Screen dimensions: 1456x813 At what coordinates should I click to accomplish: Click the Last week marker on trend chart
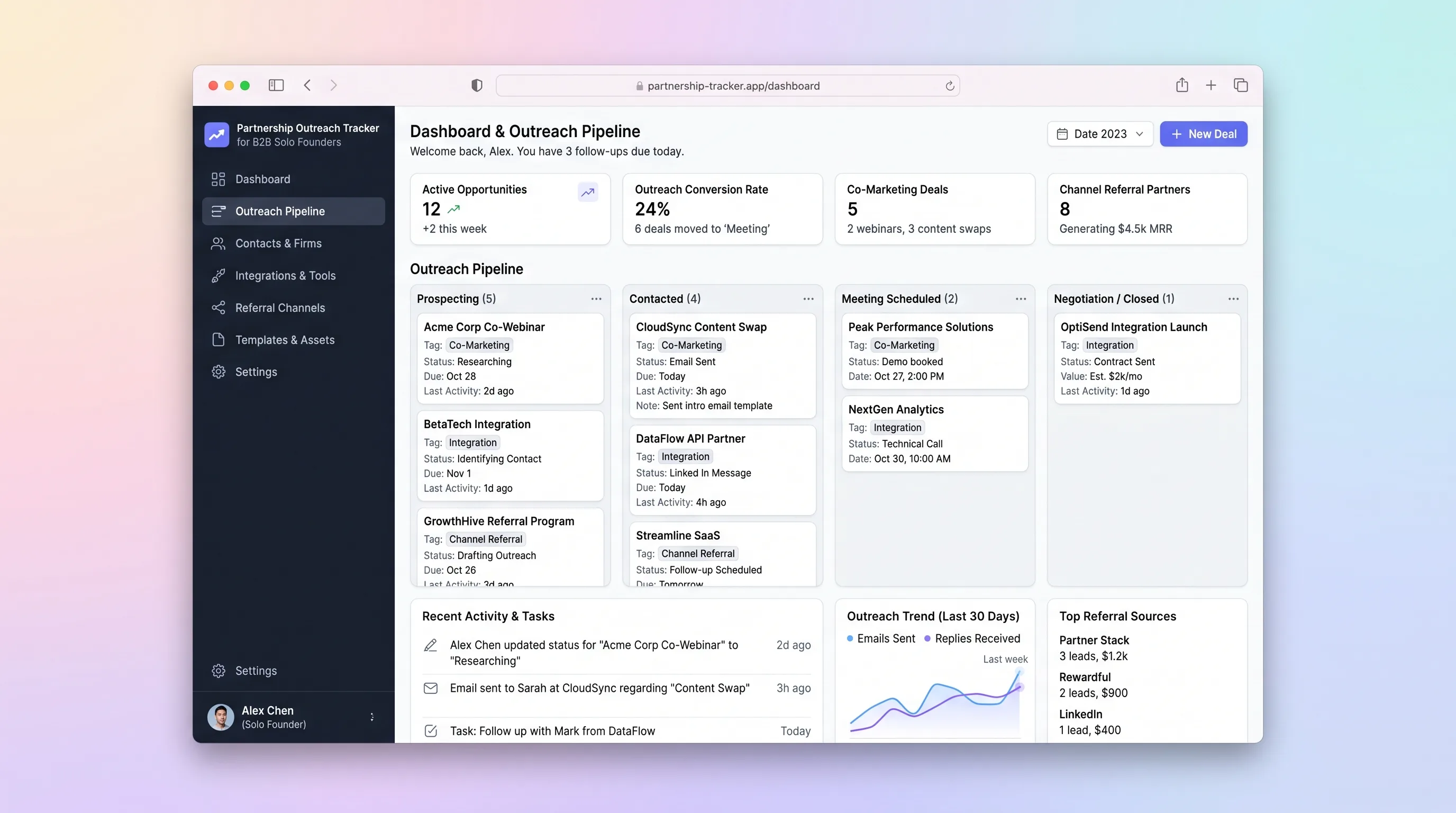(1005, 659)
